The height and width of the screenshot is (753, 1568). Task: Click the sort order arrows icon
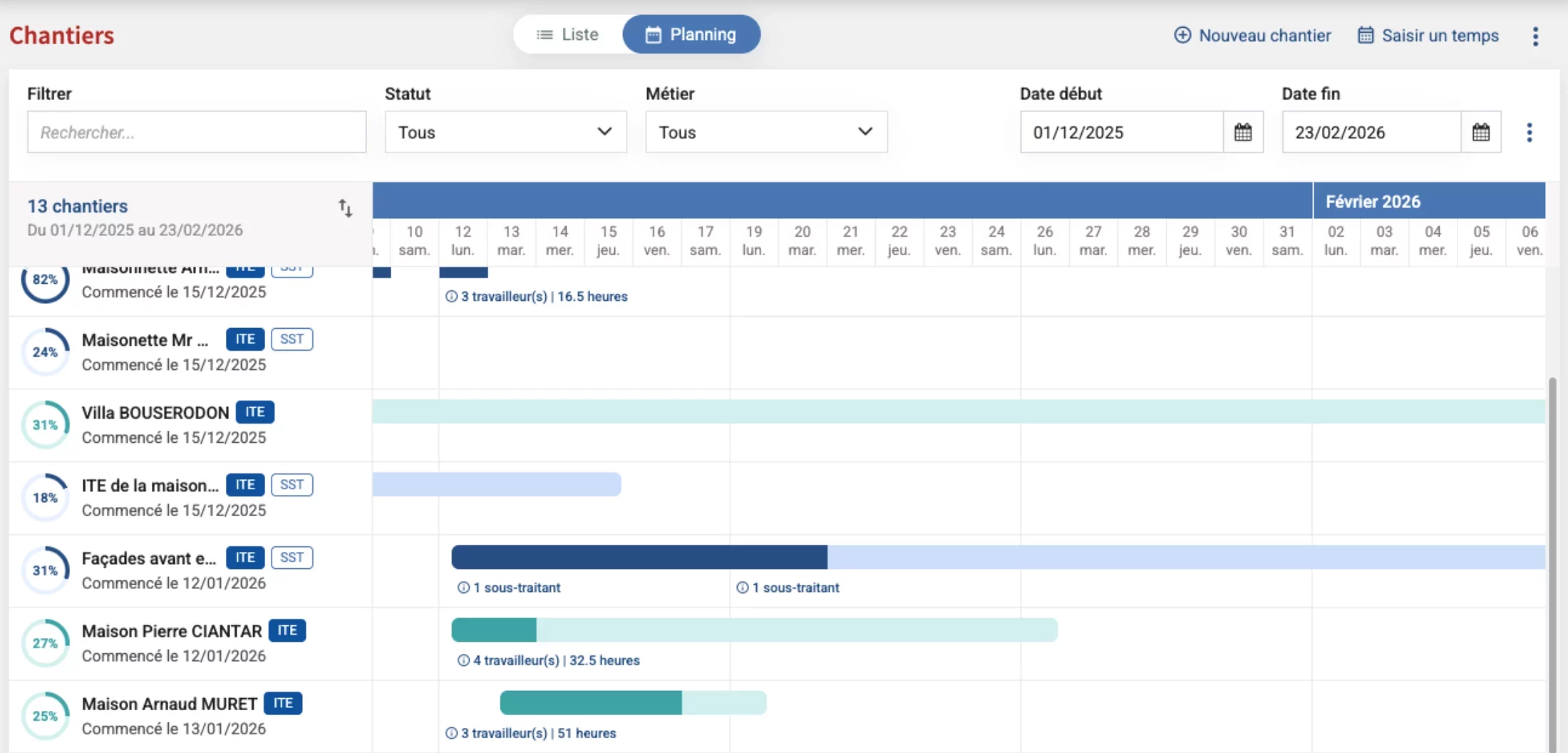[x=345, y=208]
